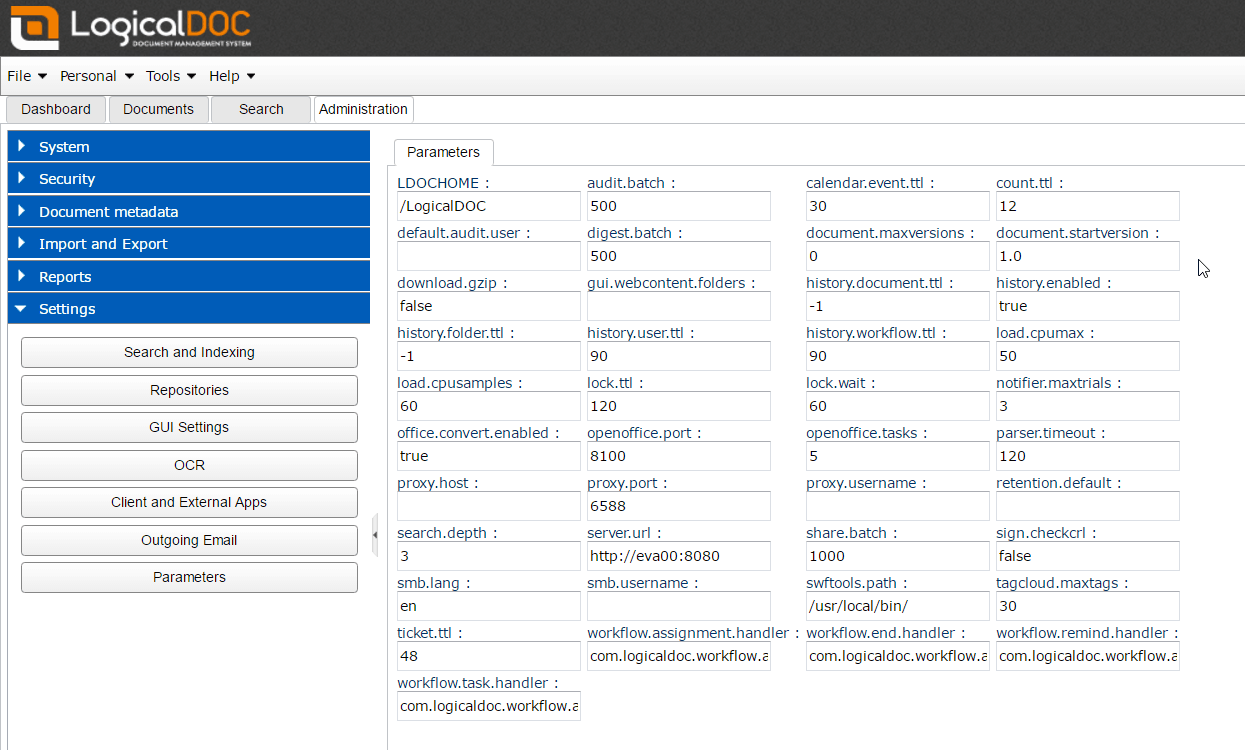Viewport: 1245px width, 750px height.
Task: Switch to the Dashboard tab
Action: click(56, 109)
